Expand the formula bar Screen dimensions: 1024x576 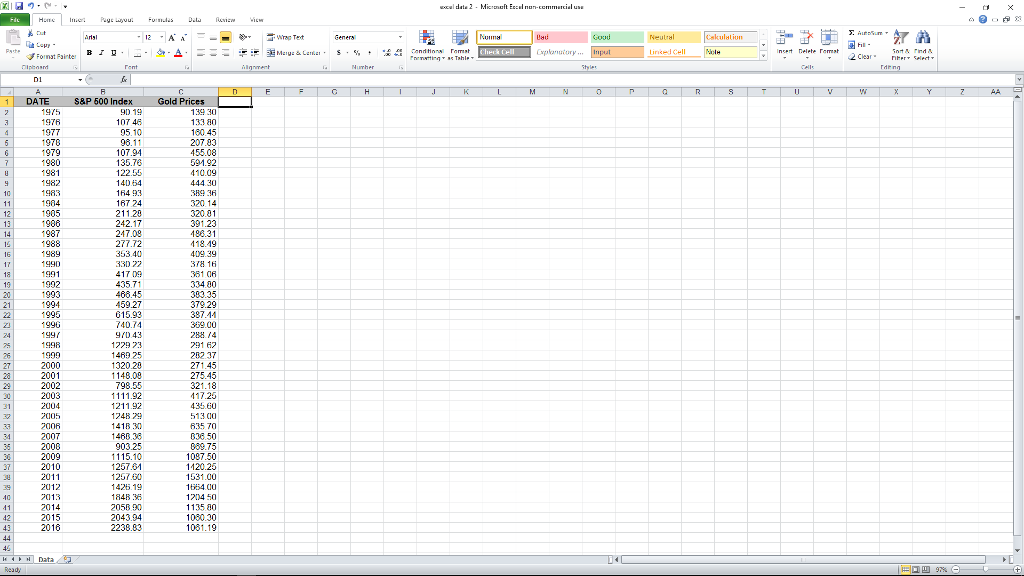click(1019, 80)
